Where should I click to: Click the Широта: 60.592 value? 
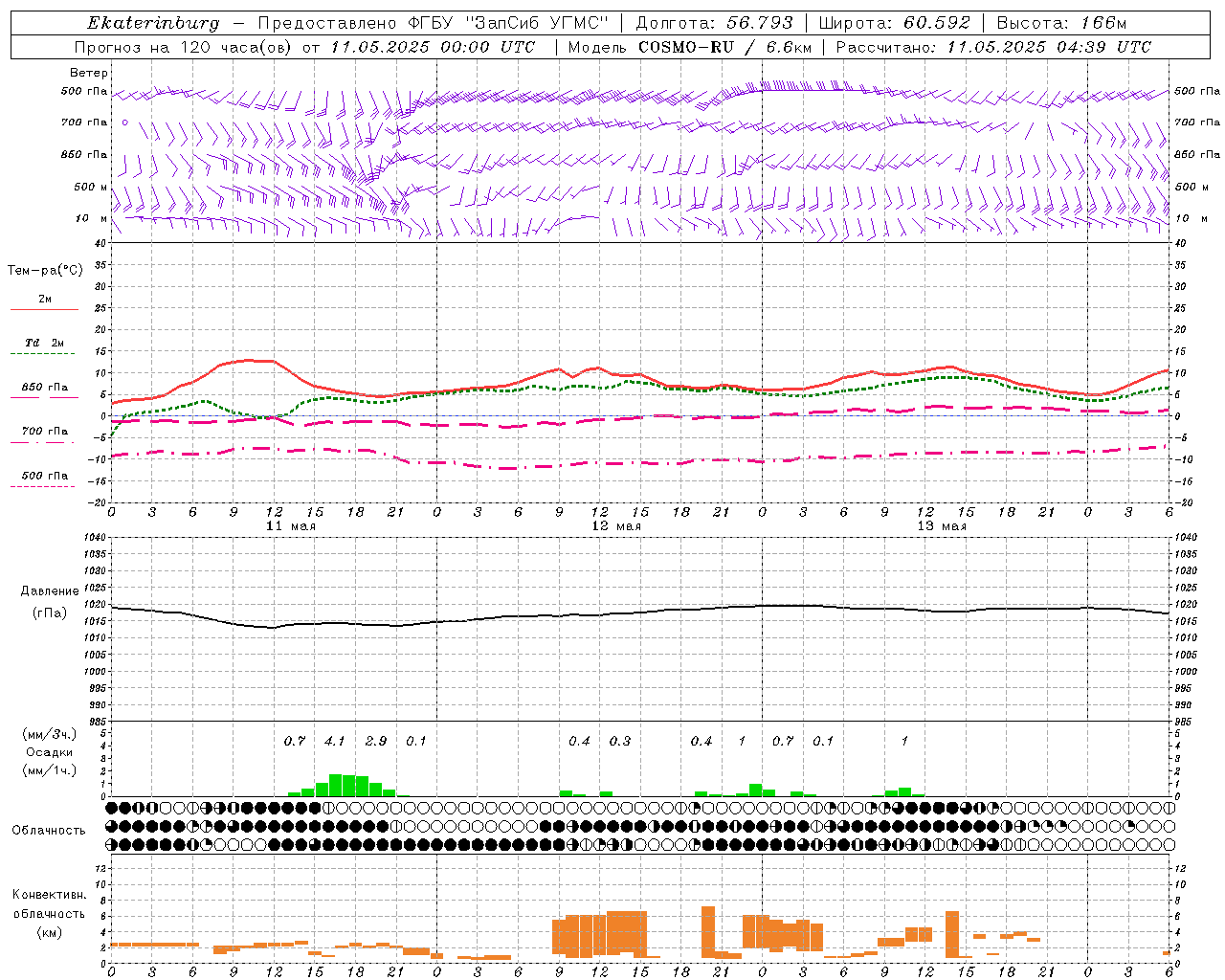[895, 23]
